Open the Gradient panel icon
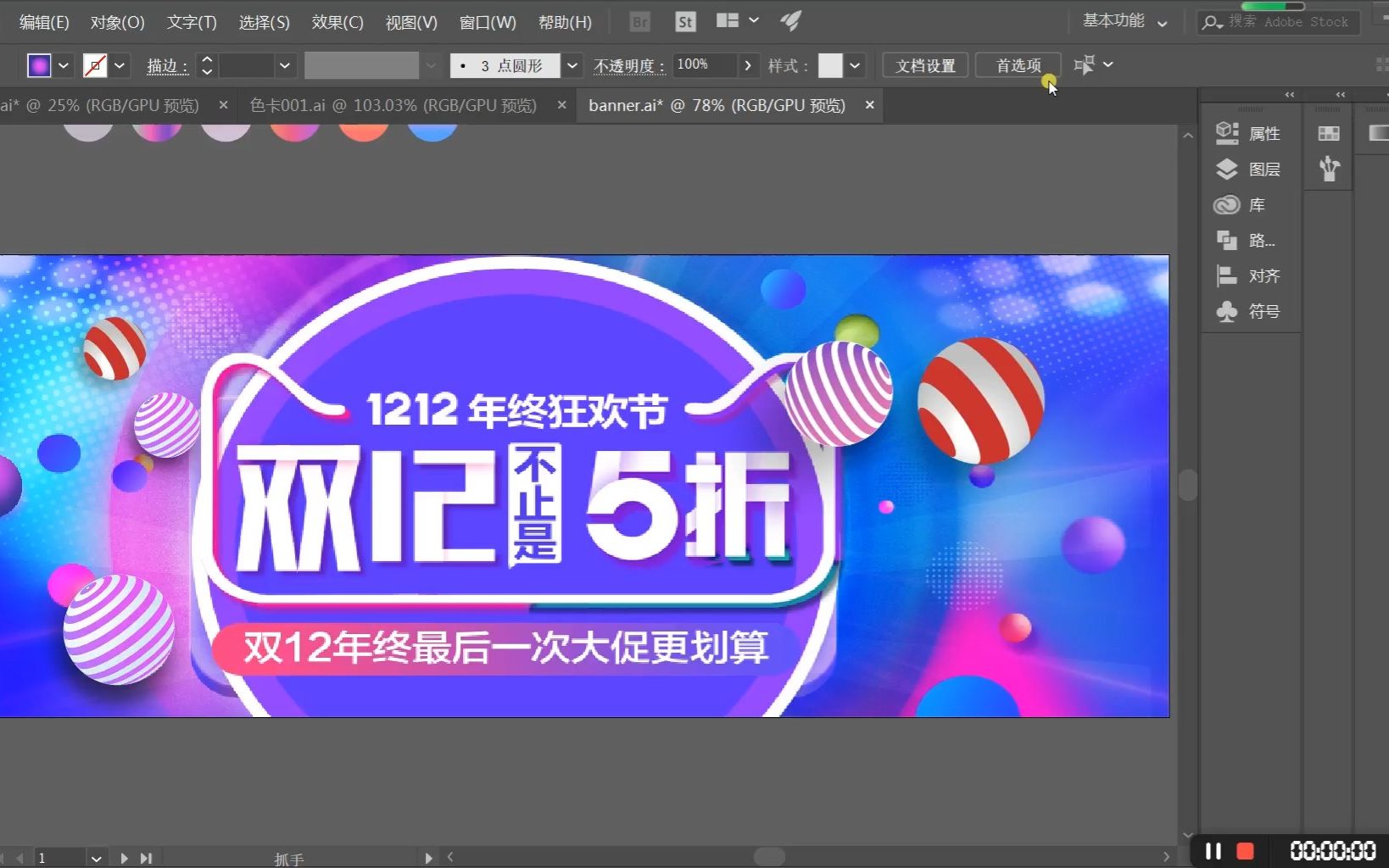The image size is (1389, 868). [1379, 133]
